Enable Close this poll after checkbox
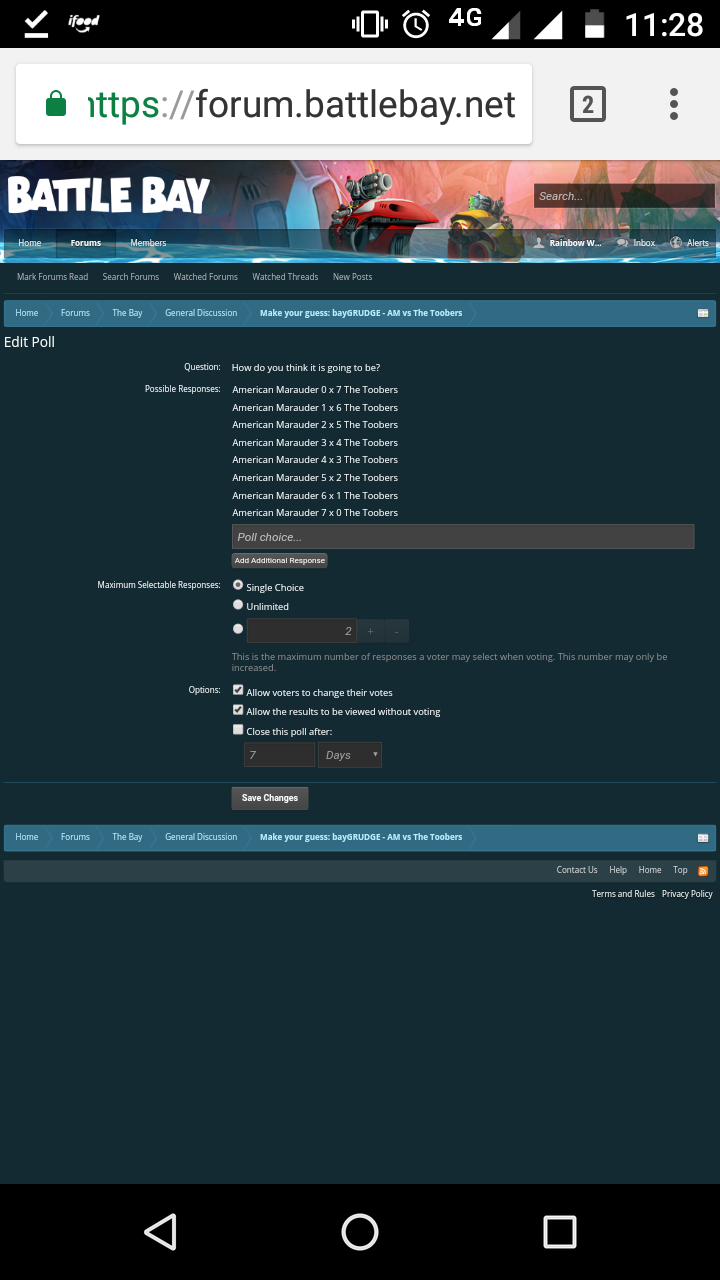This screenshot has width=720, height=1280. 238,730
